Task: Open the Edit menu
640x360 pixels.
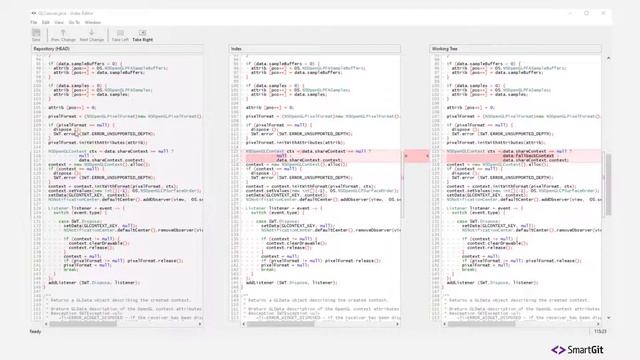Action: 46,22
